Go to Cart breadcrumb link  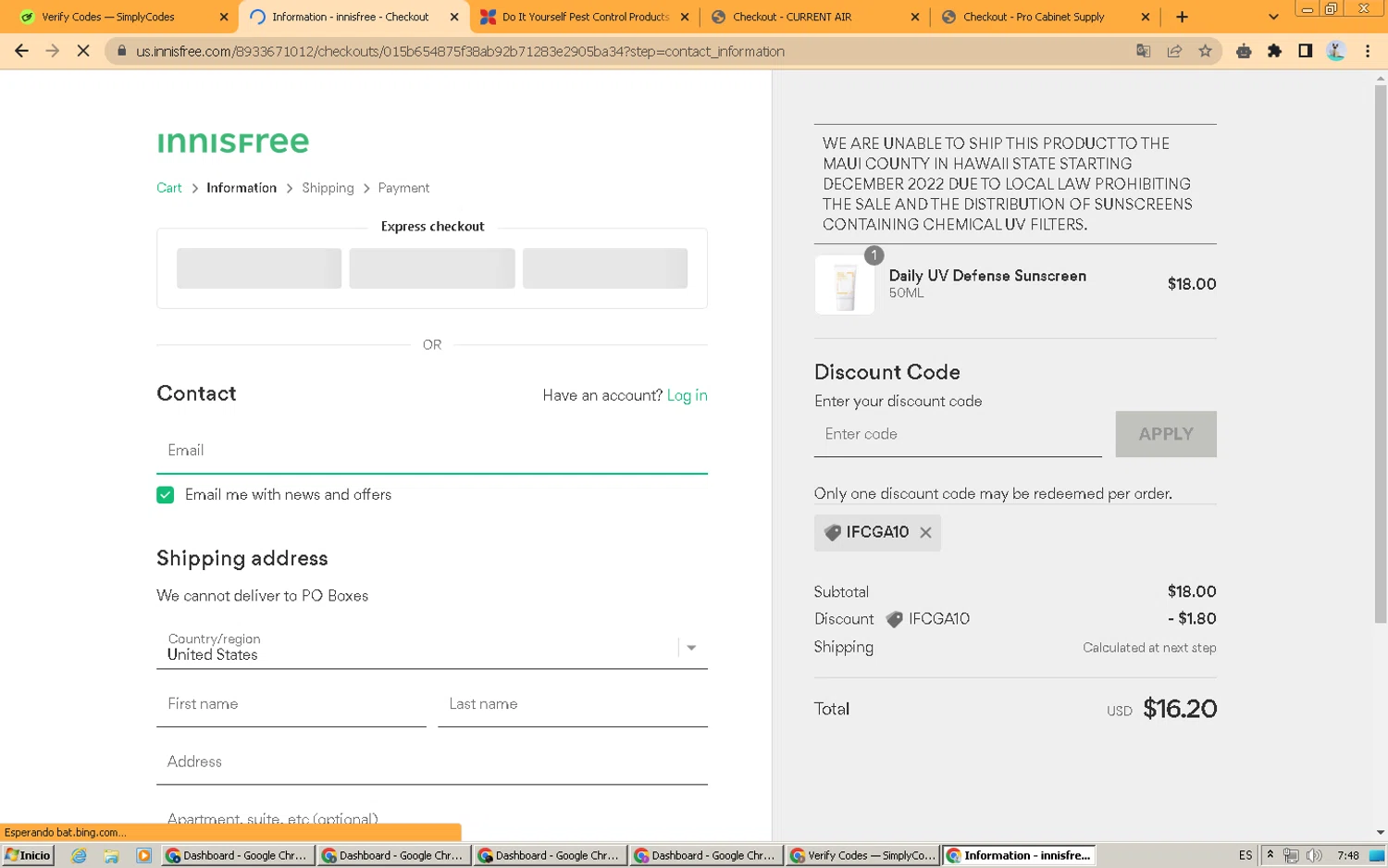[x=169, y=188]
